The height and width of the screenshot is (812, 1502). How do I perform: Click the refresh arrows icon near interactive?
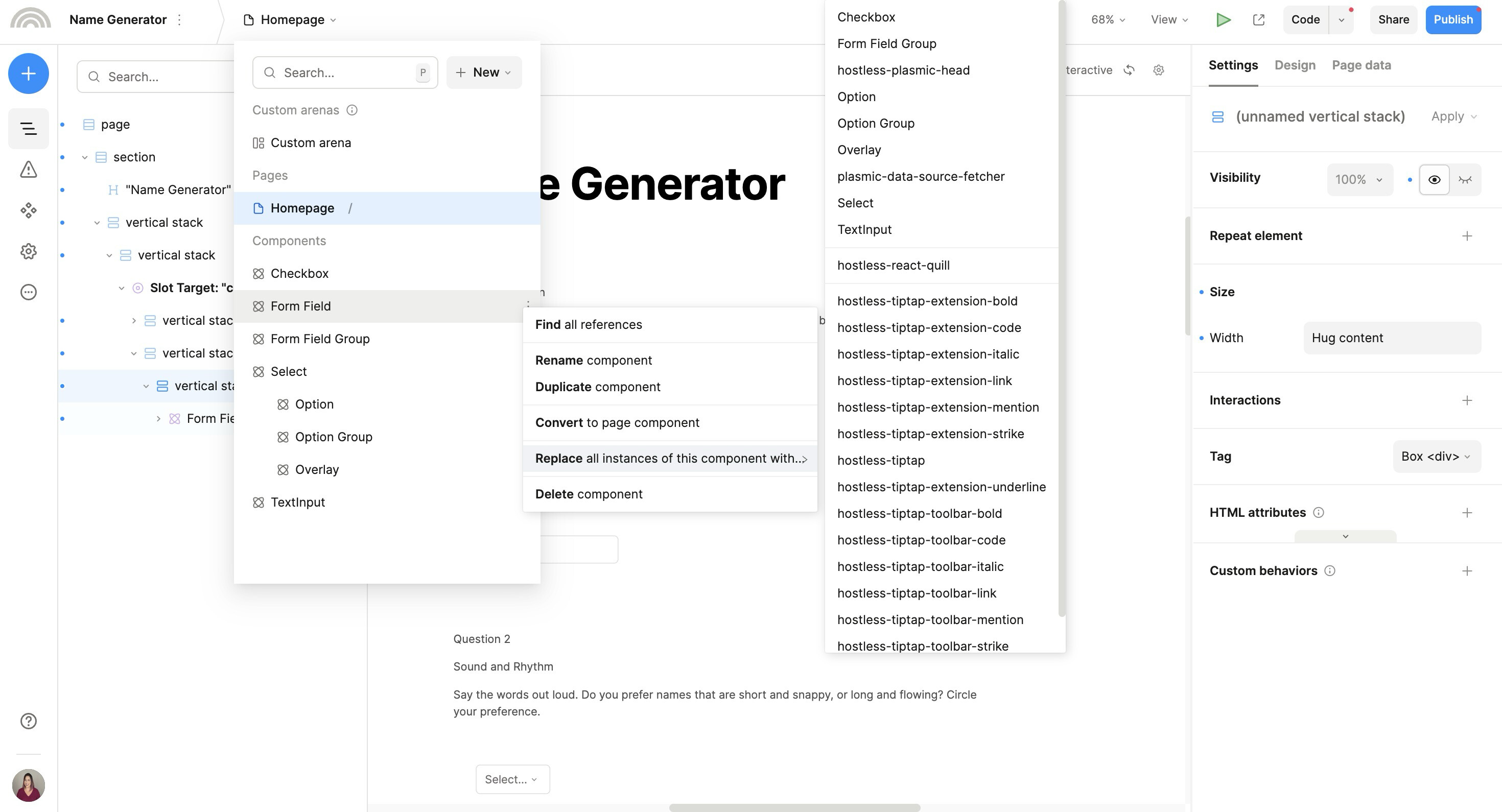(1129, 70)
